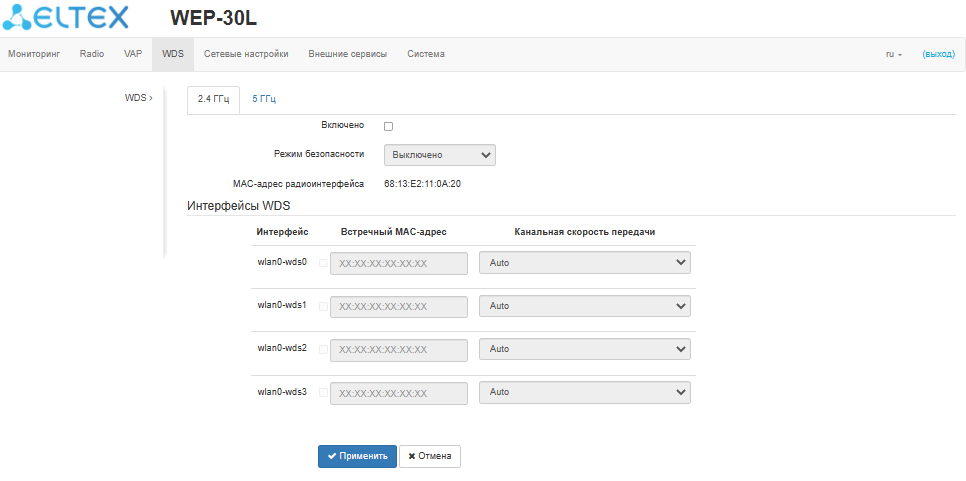
Task: Click the '(выход)' logout link
Action: tap(938, 54)
